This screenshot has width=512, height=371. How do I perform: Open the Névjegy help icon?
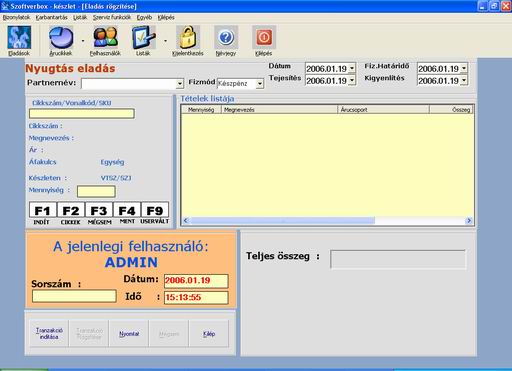[x=226, y=38]
